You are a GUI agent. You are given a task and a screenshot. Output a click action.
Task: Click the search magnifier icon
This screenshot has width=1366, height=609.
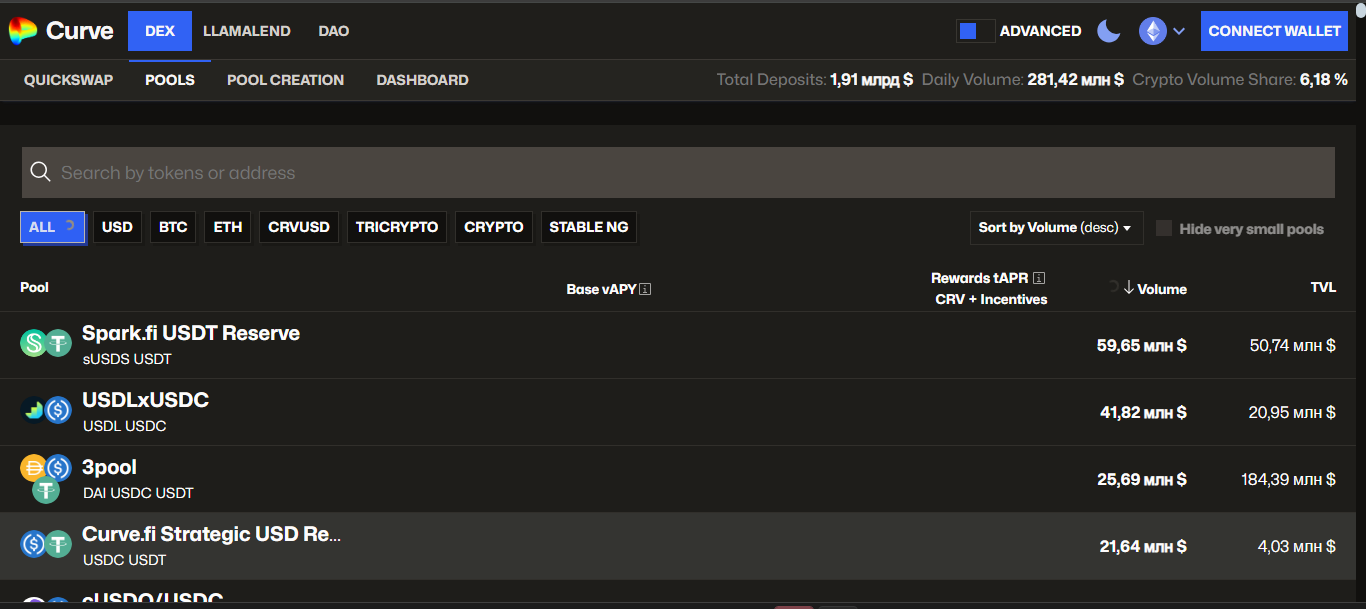(x=40, y=172)
